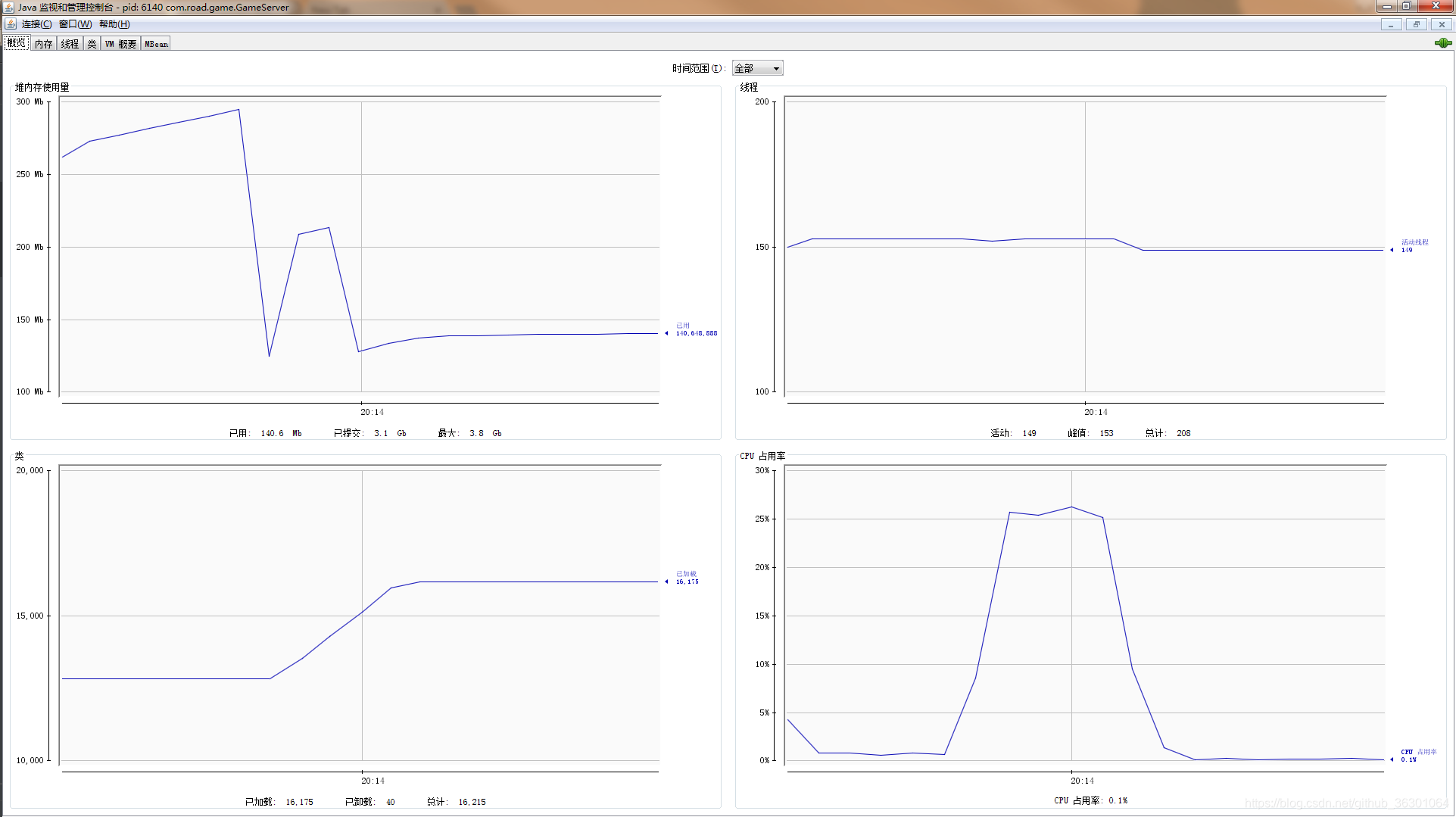Open the 窗口(W) menu

coord(75,24)
